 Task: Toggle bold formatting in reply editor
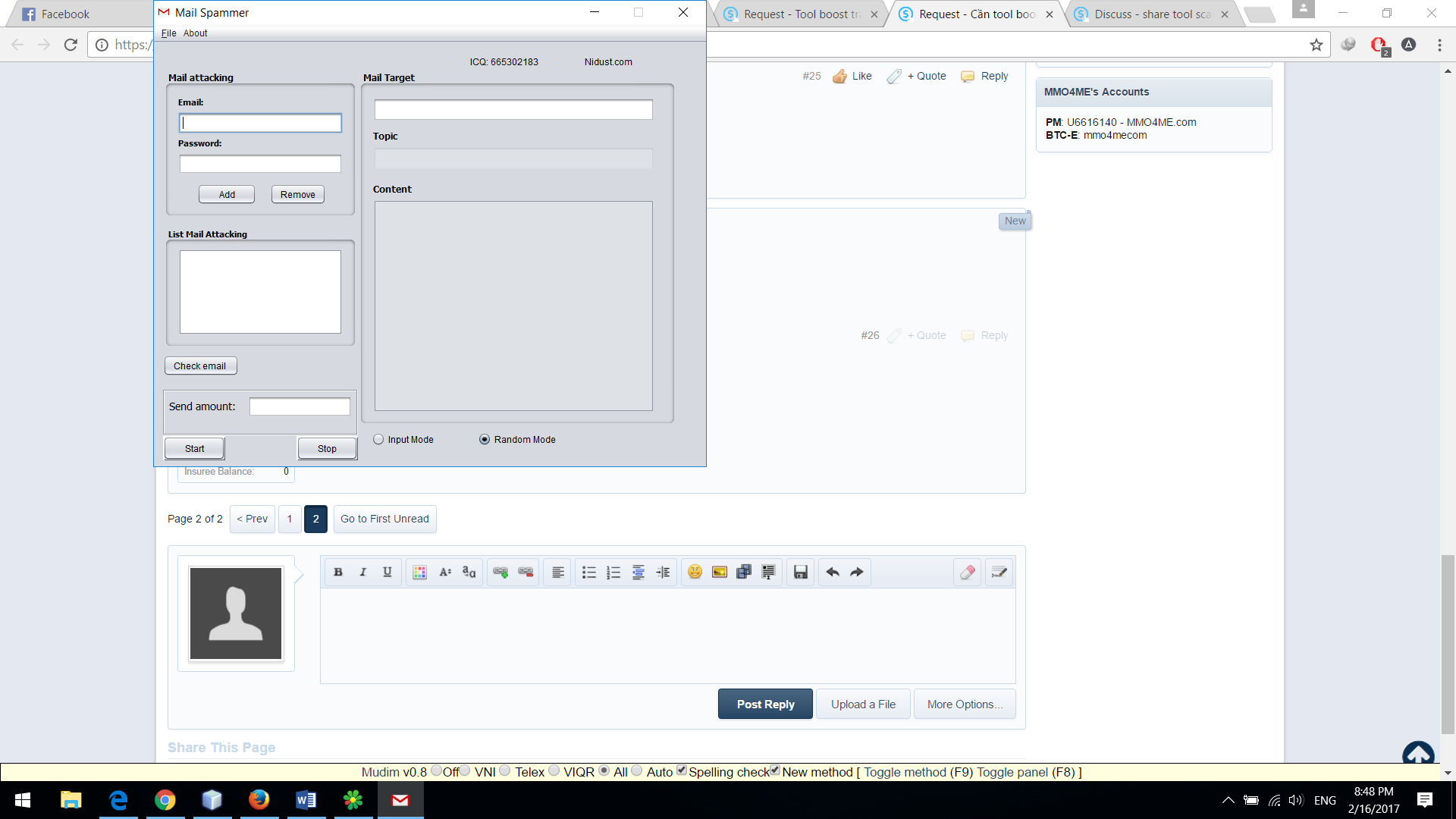point(338,573)
